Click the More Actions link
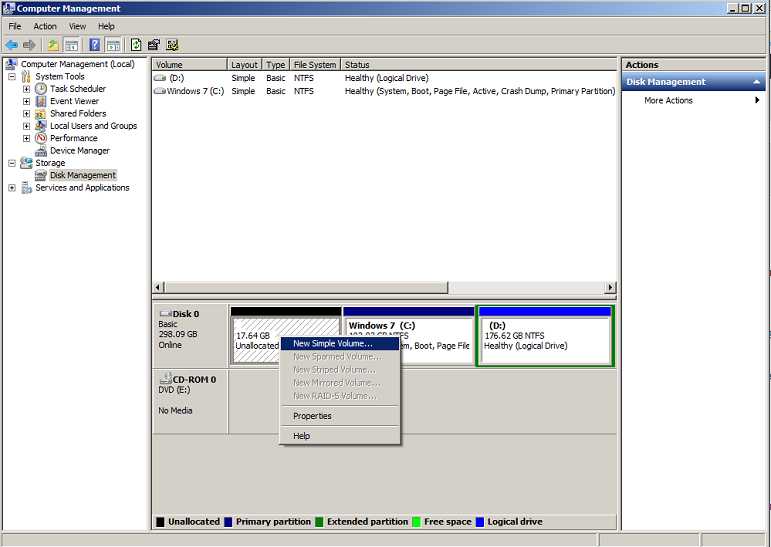Screen dimensions: 771x547 pyautogui.click(x=668, y=100)
